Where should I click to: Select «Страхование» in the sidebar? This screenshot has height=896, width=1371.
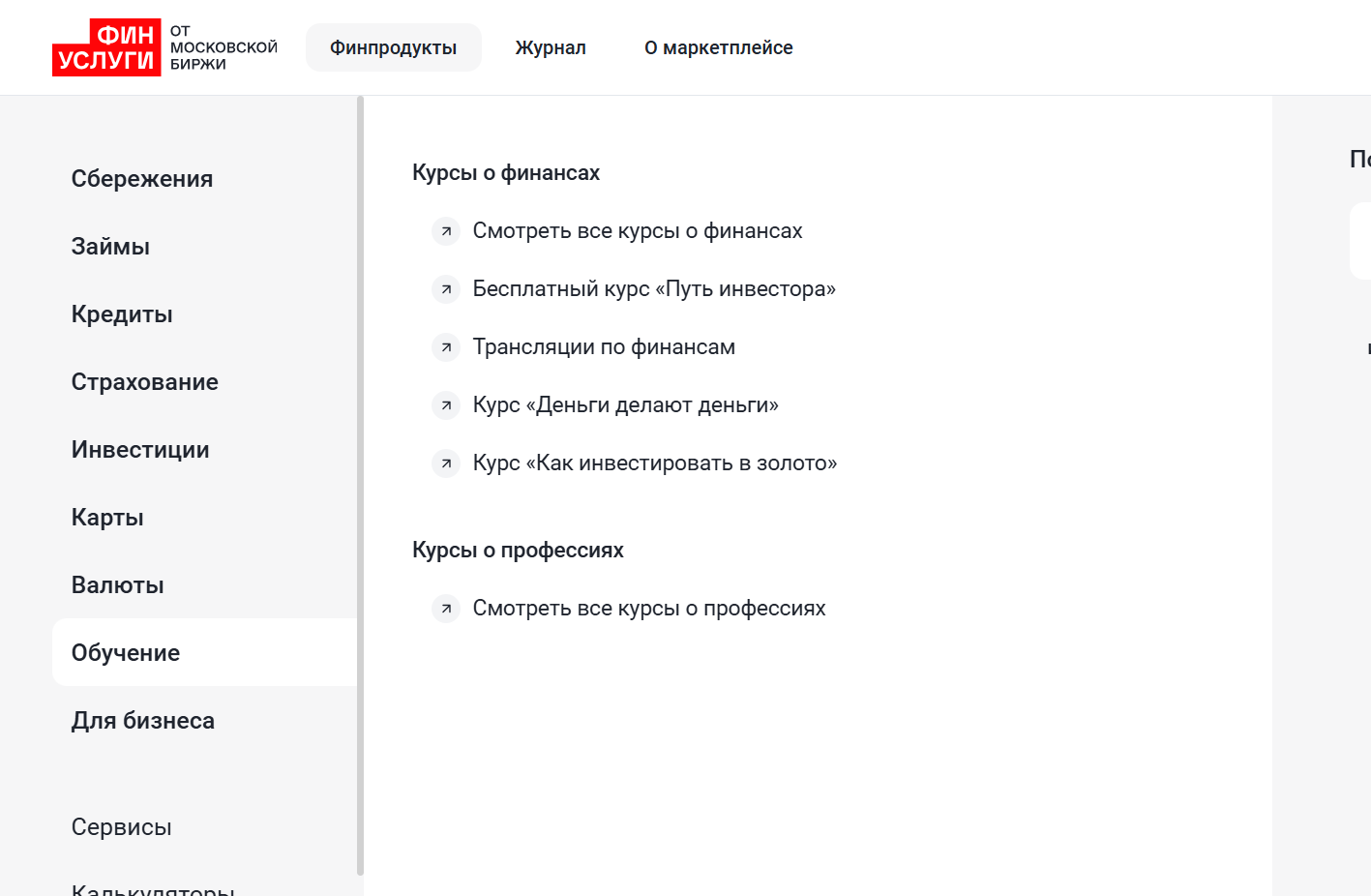[144, 381]
